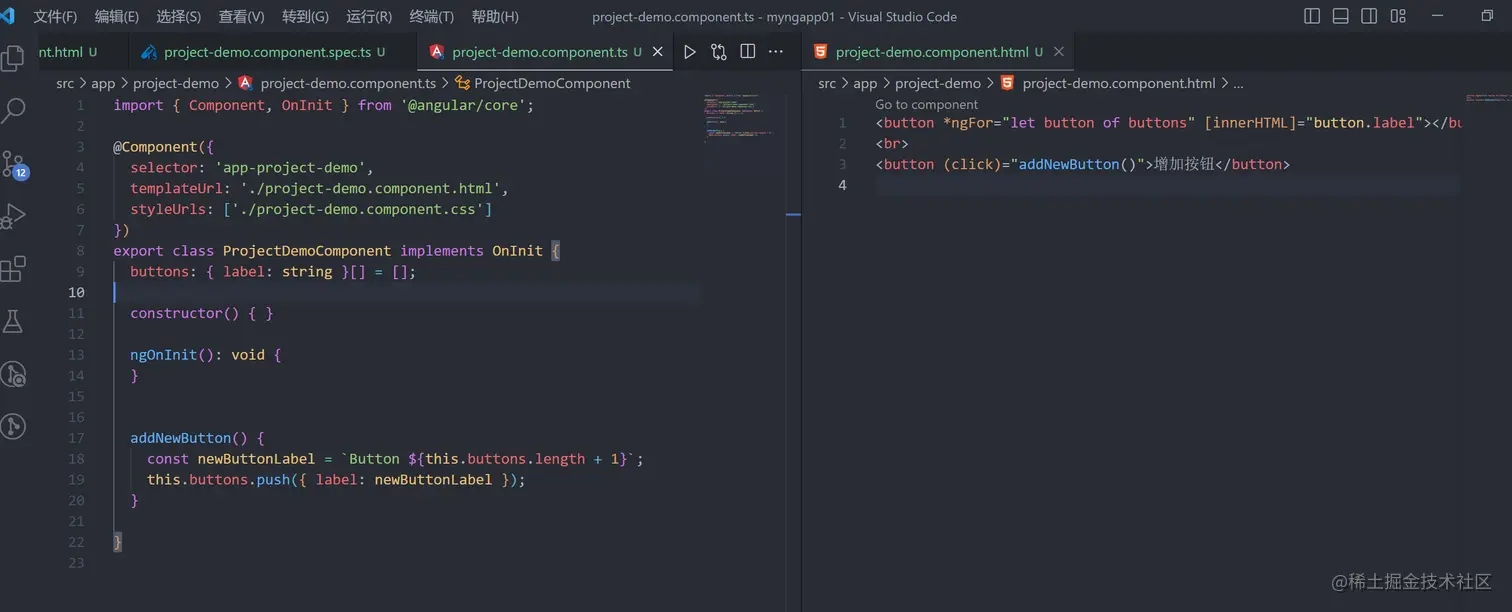Open changes compare icon in editor toolbar
Viewport: 1512px width, 612px height.
(x=718, y=52)
